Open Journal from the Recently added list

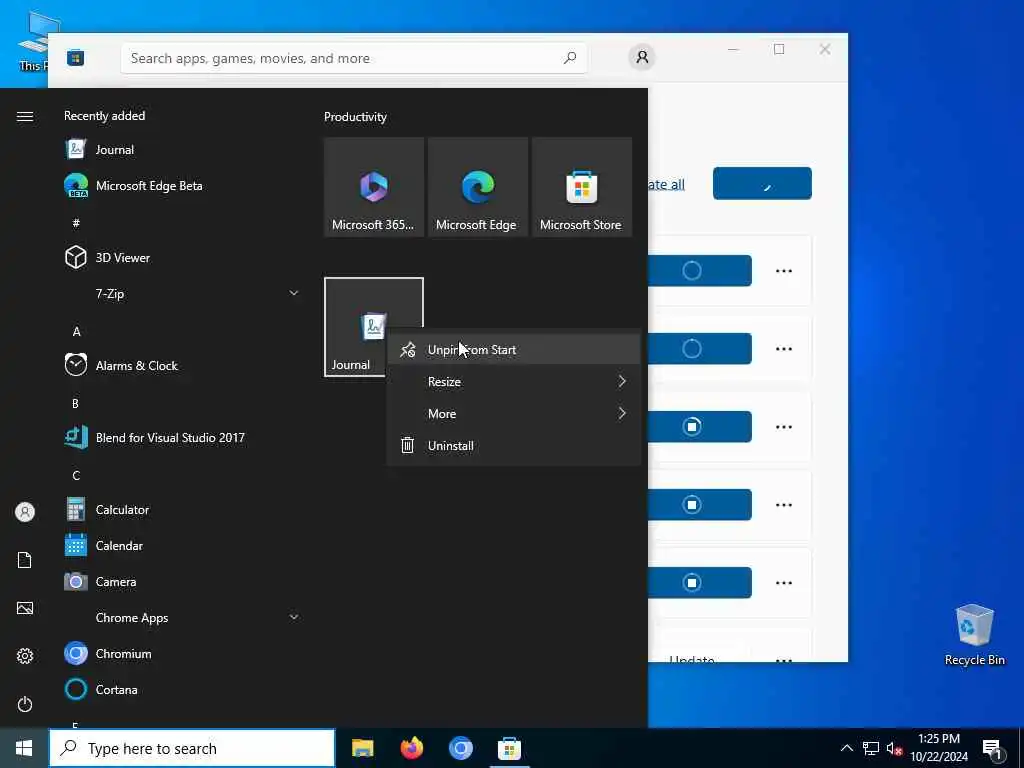pyautogui.click(x=182, y=150)
